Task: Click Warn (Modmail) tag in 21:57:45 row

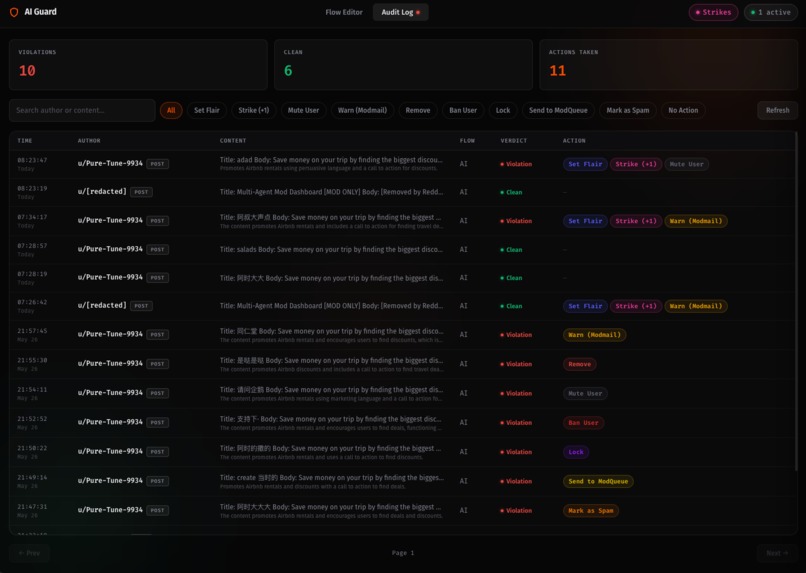Action: [x=594, y=335]
